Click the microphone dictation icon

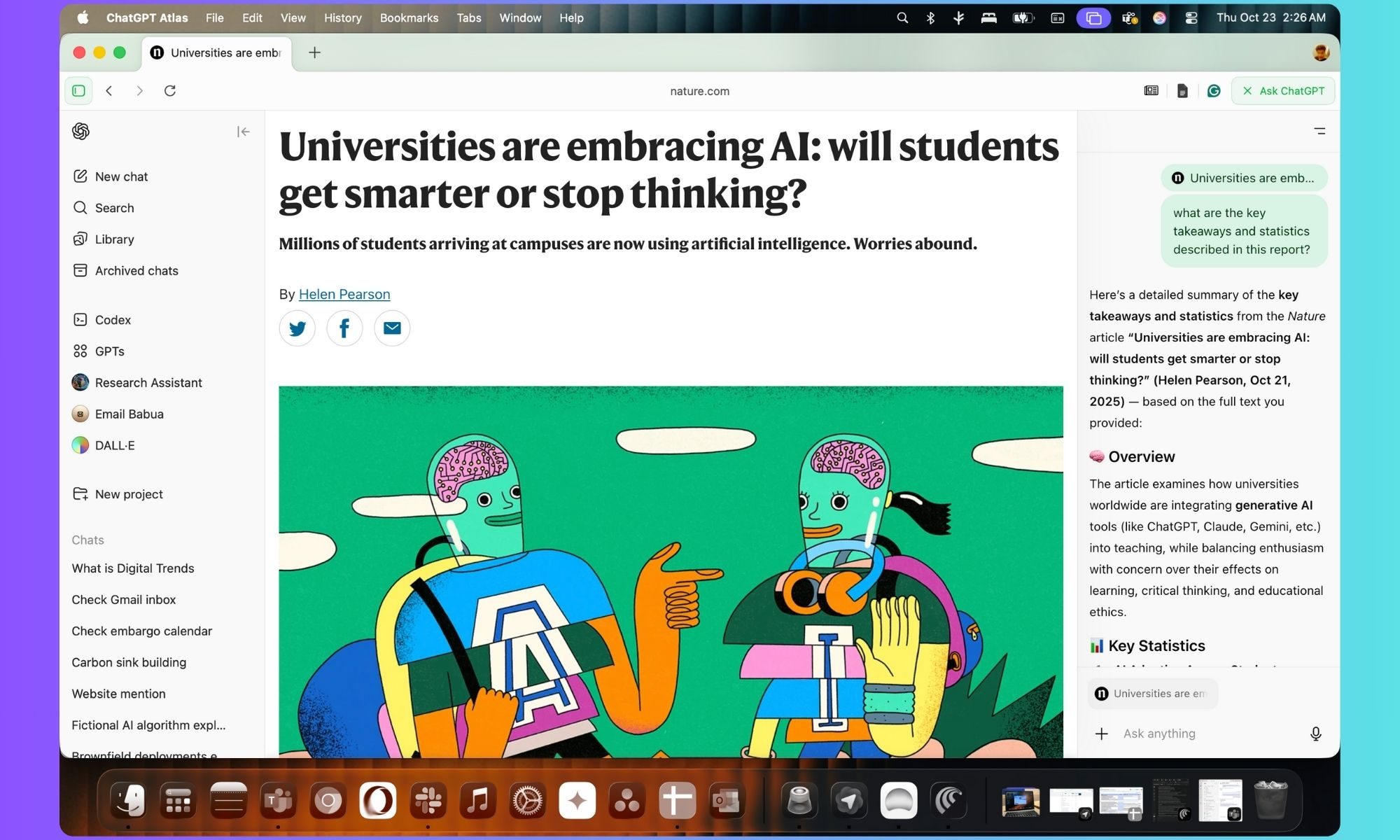[1315, 734]
